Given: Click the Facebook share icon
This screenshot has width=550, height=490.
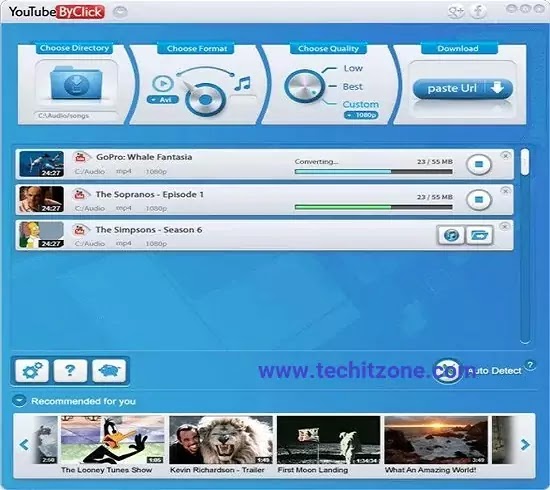Looking at the screenshot, I should (478, 12).
